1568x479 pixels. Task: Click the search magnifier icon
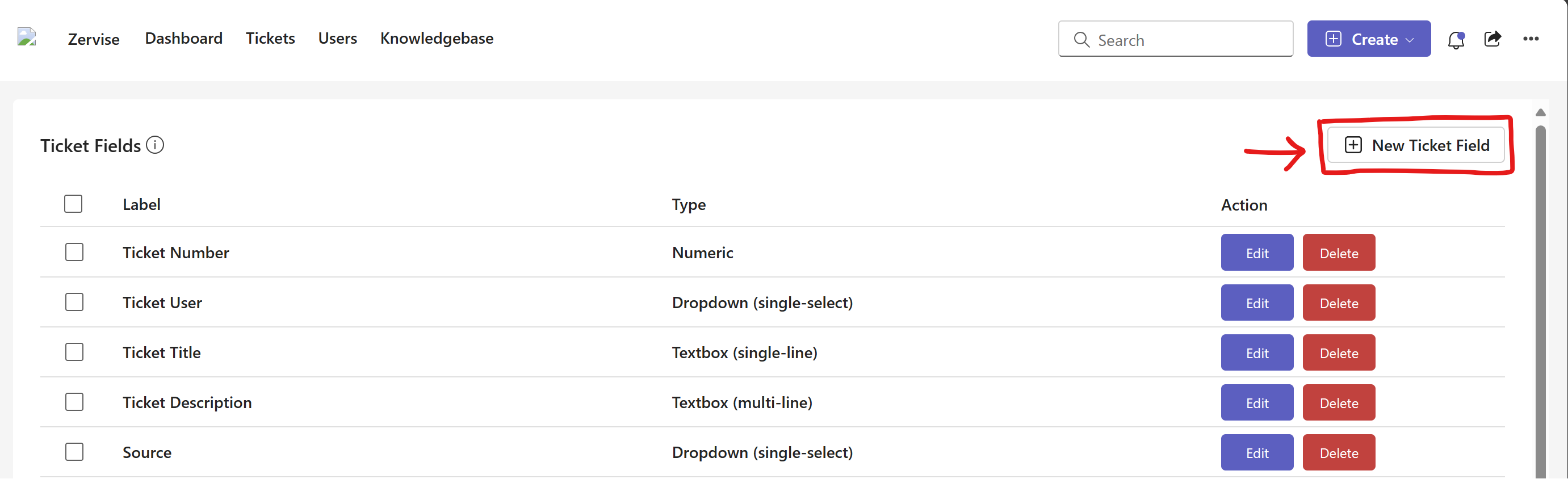point(1081,40)
